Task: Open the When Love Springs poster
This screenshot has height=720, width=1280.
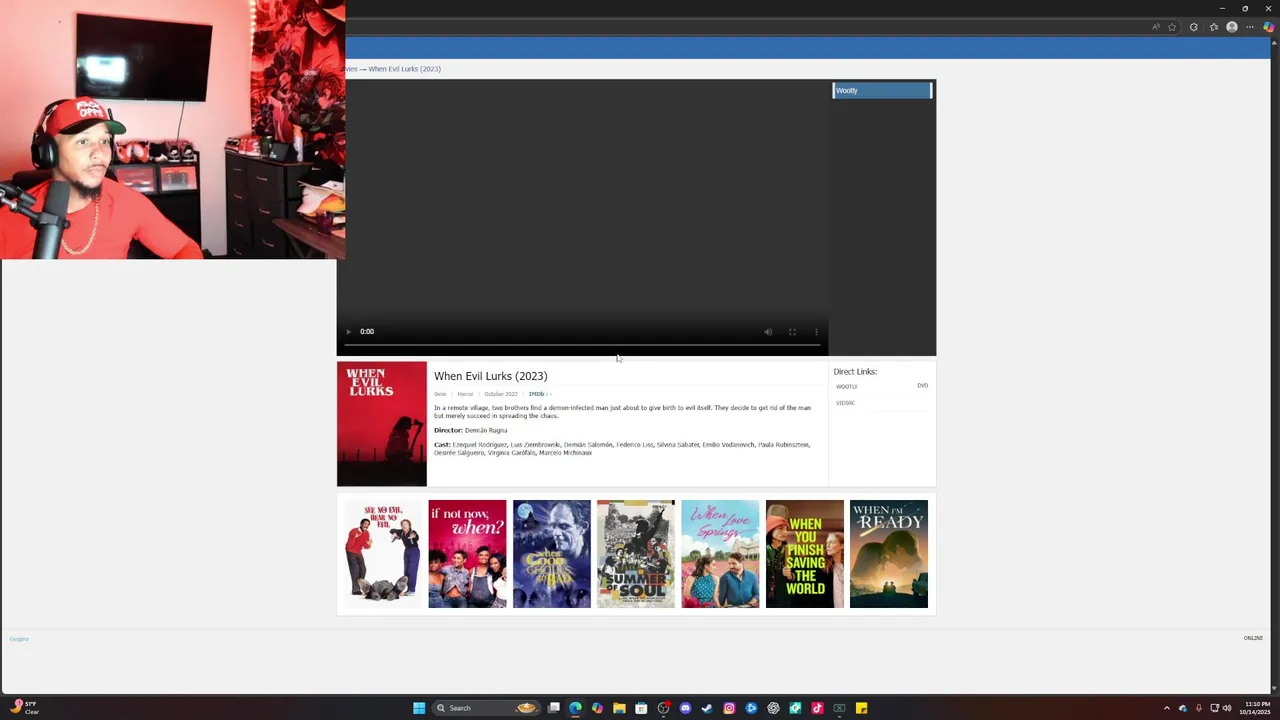Action: point(720,554)
